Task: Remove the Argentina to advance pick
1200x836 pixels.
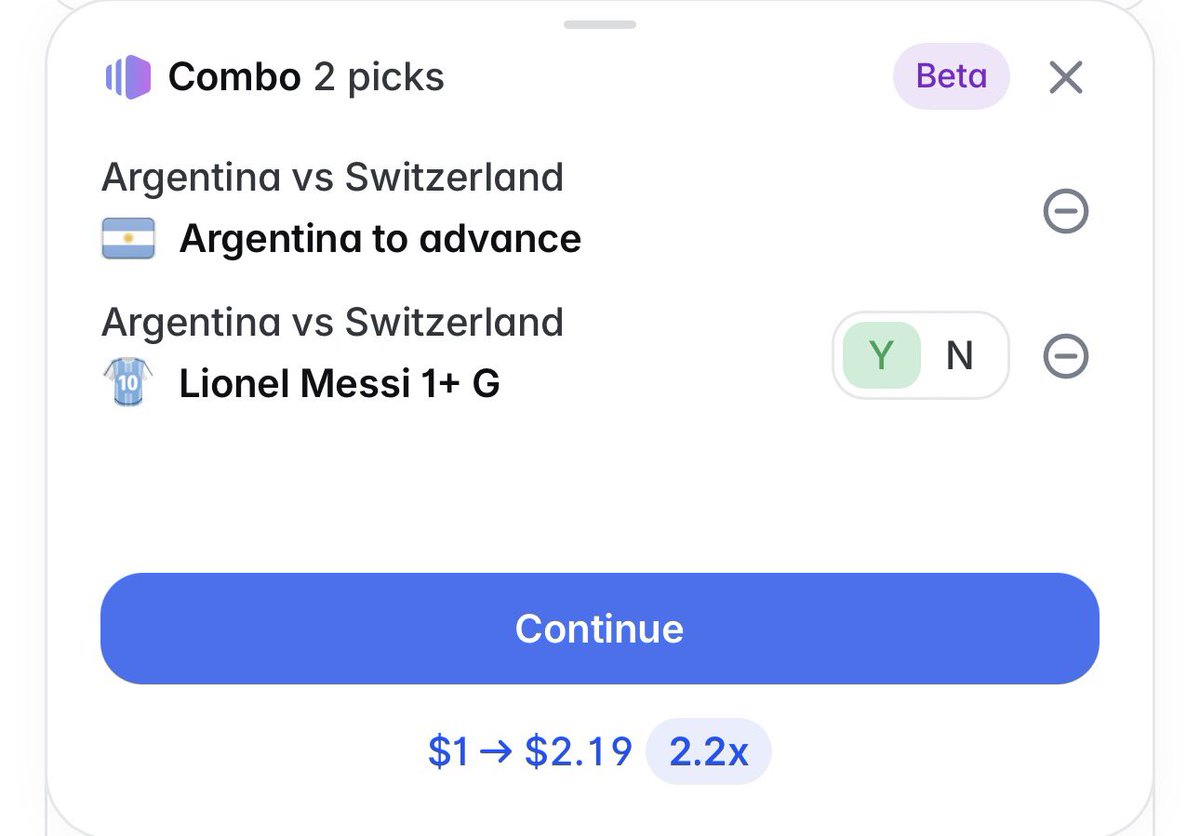Action: click(x=1066, y=212)
